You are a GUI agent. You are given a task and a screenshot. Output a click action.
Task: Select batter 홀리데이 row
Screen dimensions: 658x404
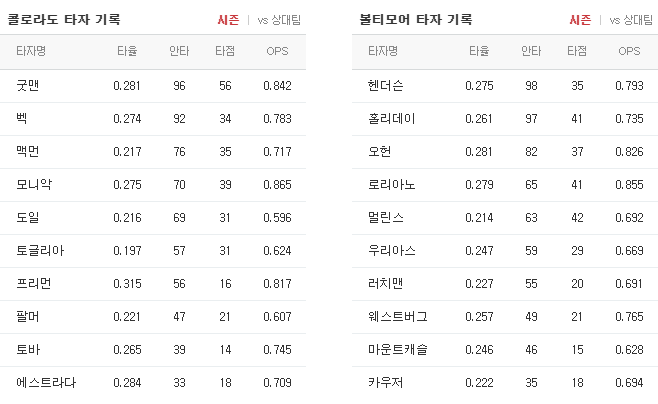pyautogui.click(x=505, y=119)
